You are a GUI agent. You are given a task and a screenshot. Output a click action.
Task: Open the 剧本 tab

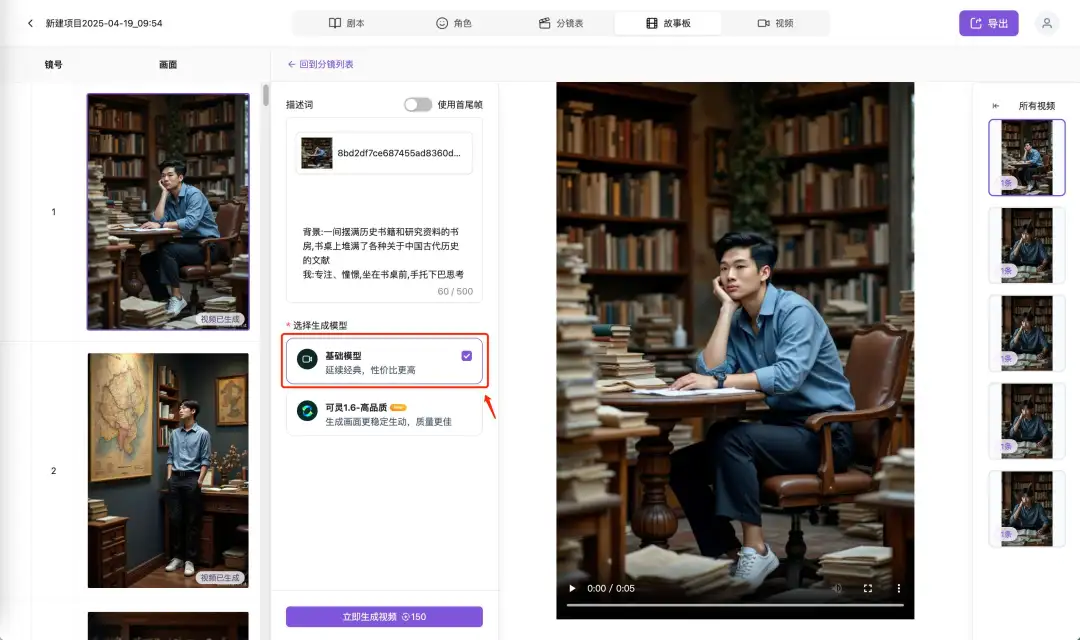[x=346, y=23]
